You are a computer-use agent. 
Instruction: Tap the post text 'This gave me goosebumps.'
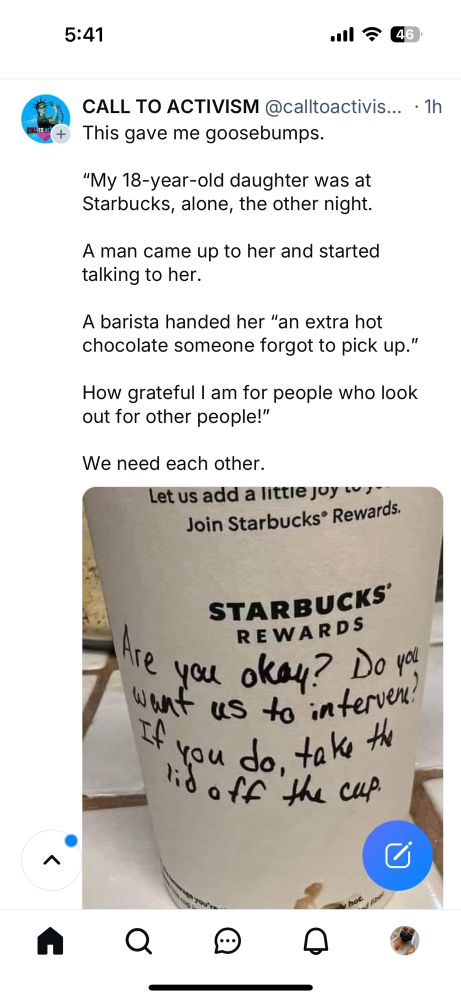pyautogui.click(x=203, y=134)
